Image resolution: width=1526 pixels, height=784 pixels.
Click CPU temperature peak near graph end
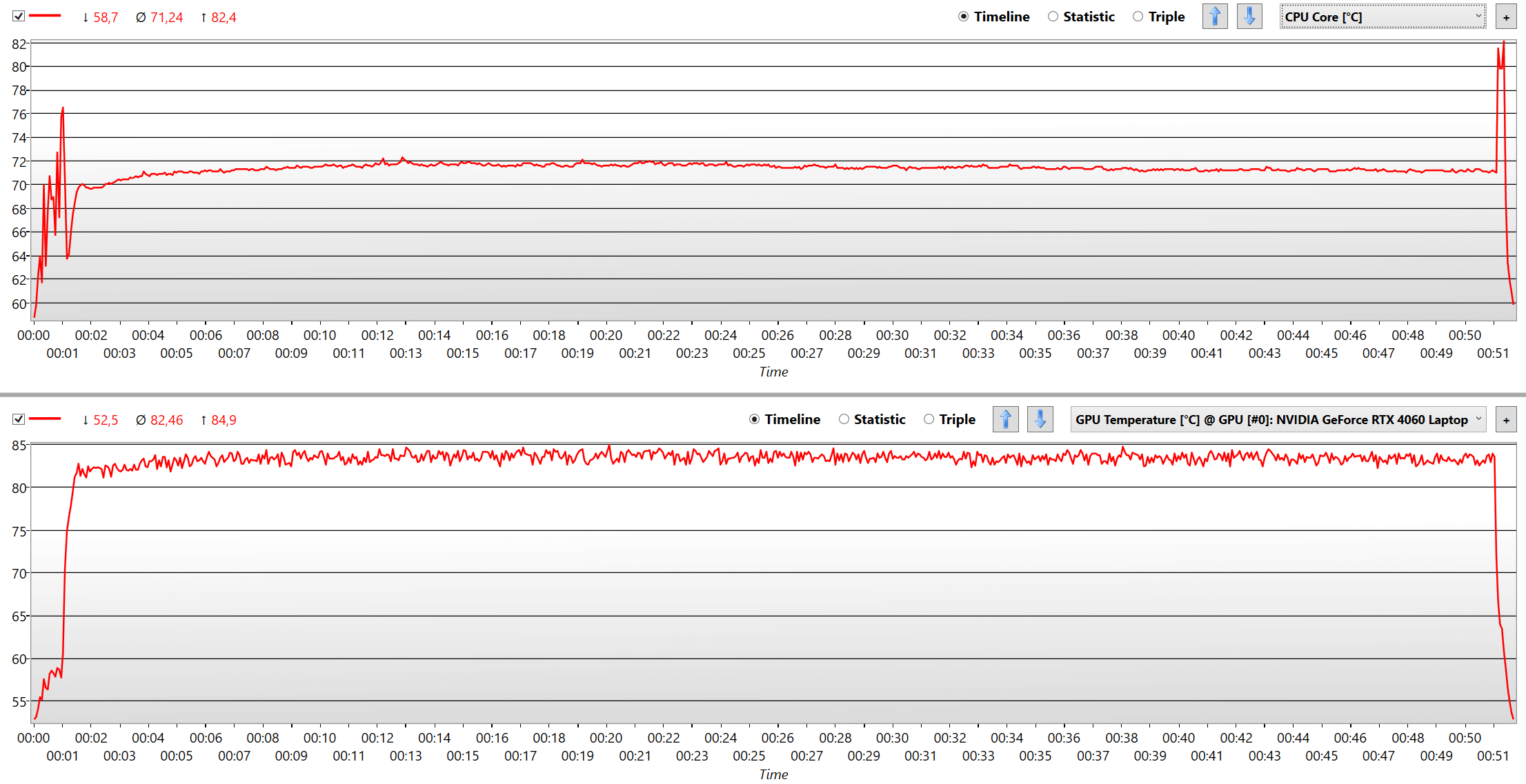click(1503, 43)
